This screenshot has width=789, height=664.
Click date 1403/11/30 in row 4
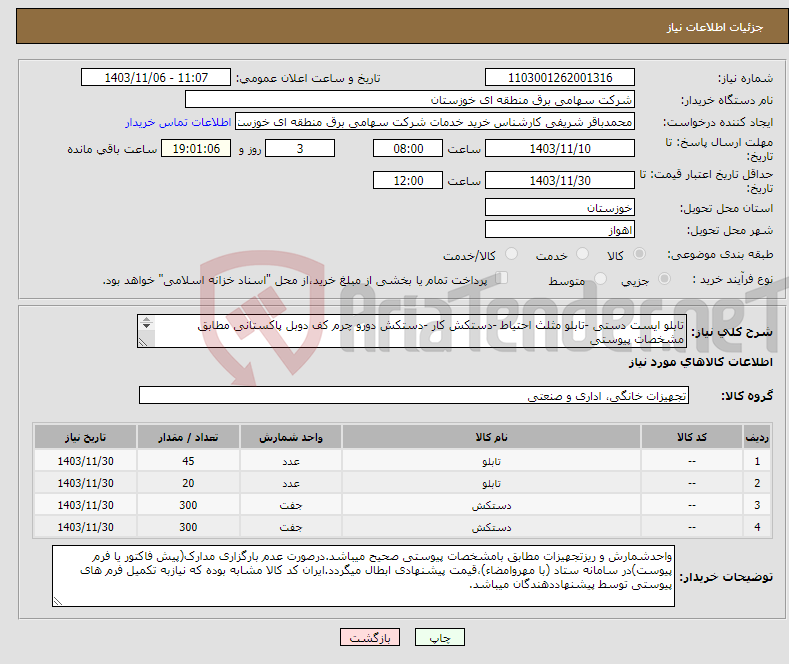coord(86,528)
